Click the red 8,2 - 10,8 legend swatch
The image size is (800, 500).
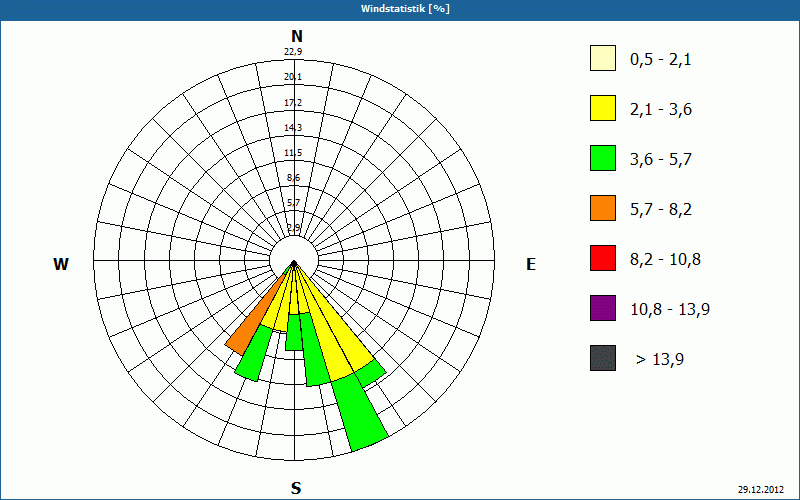point(603,258)
